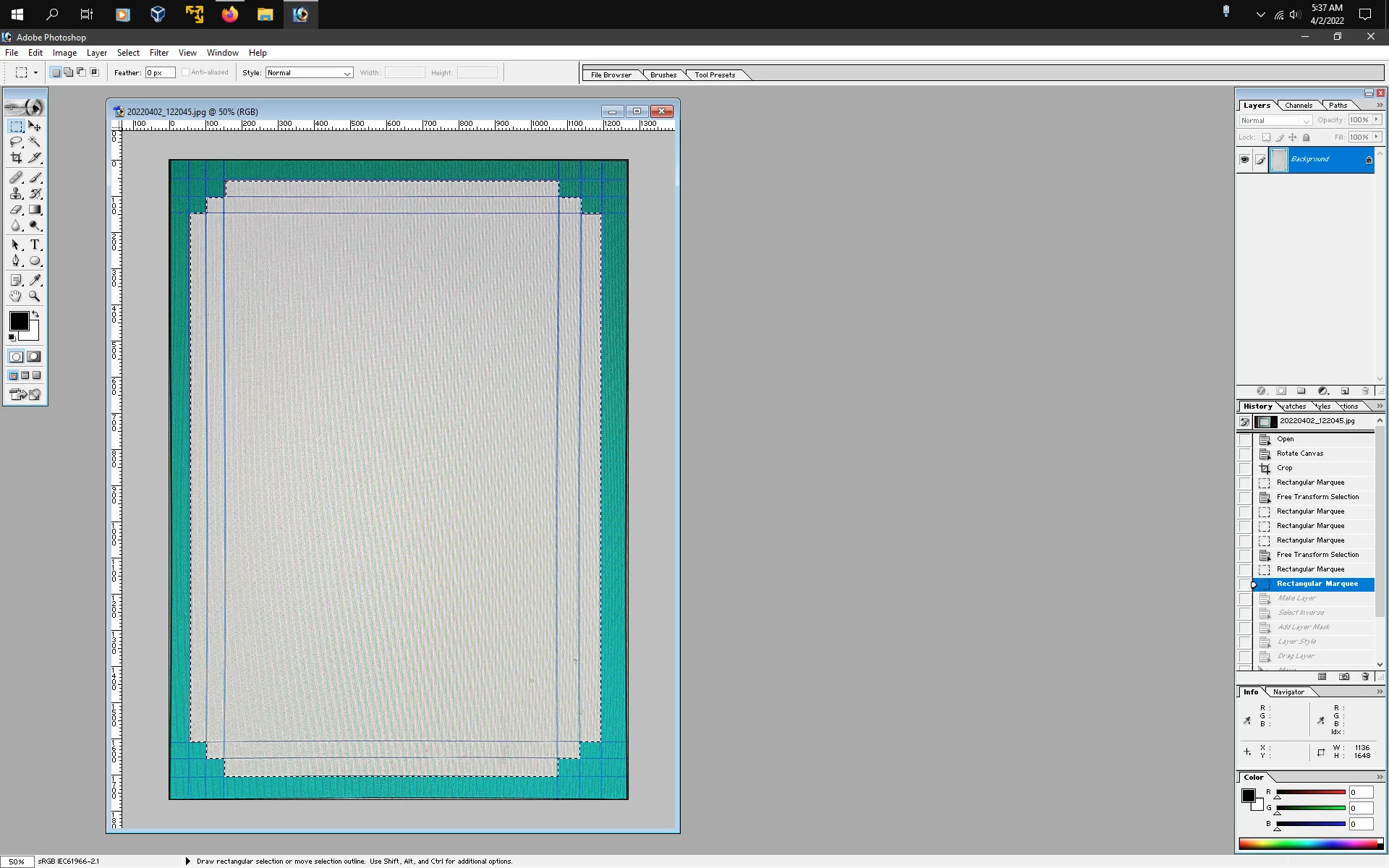Click the foreground color swatch
The height and width of the screenshot is (868, 1389).
tap(19, 321)
